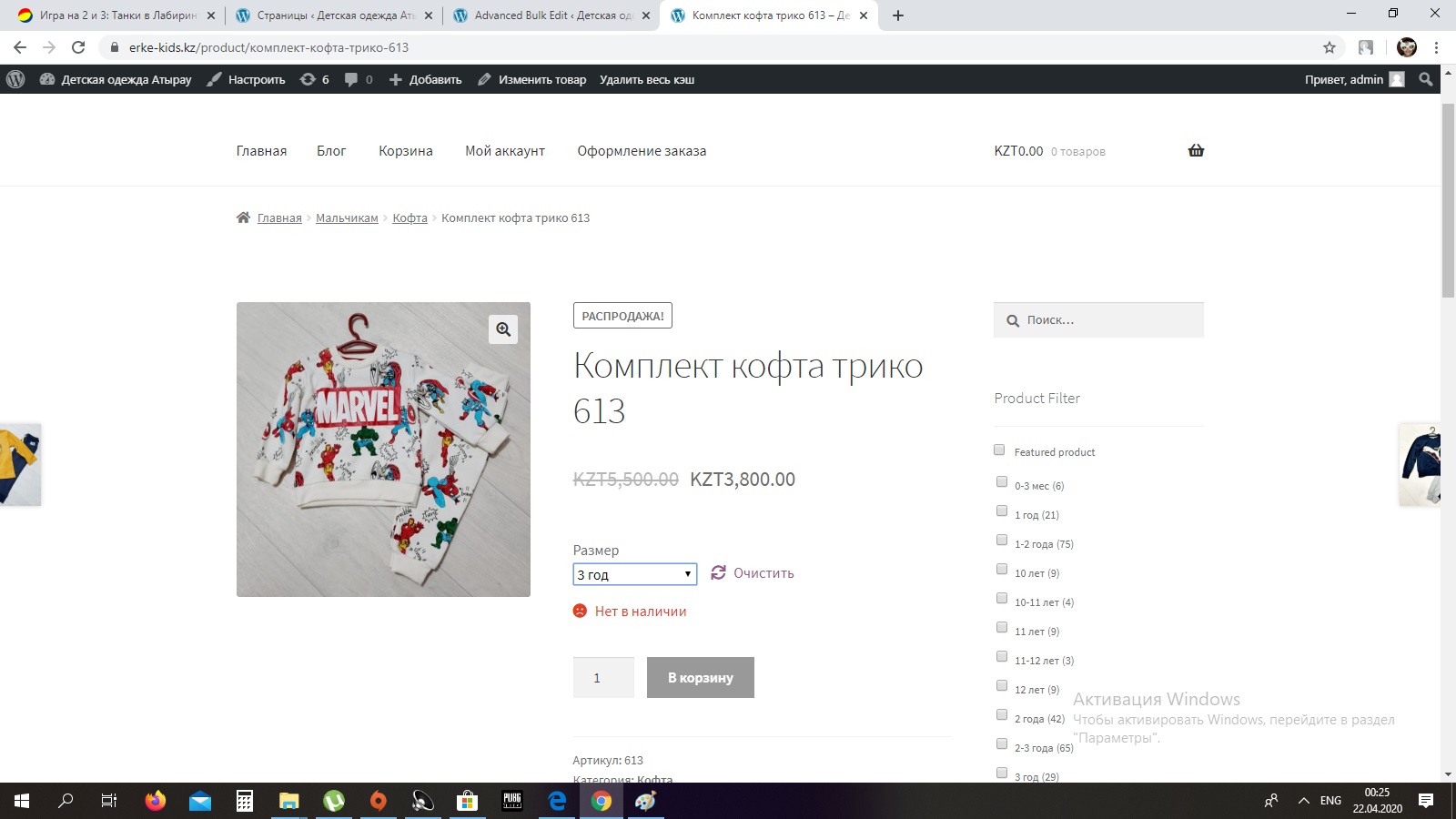Bookmark this page with the star icon
1456x819 pixels.
click(x=1330, y=47)
